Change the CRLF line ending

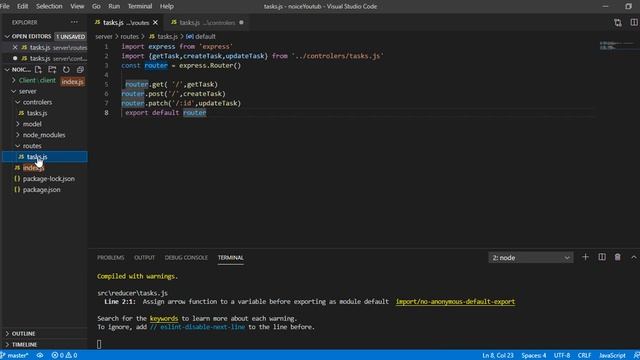point(584,356)
